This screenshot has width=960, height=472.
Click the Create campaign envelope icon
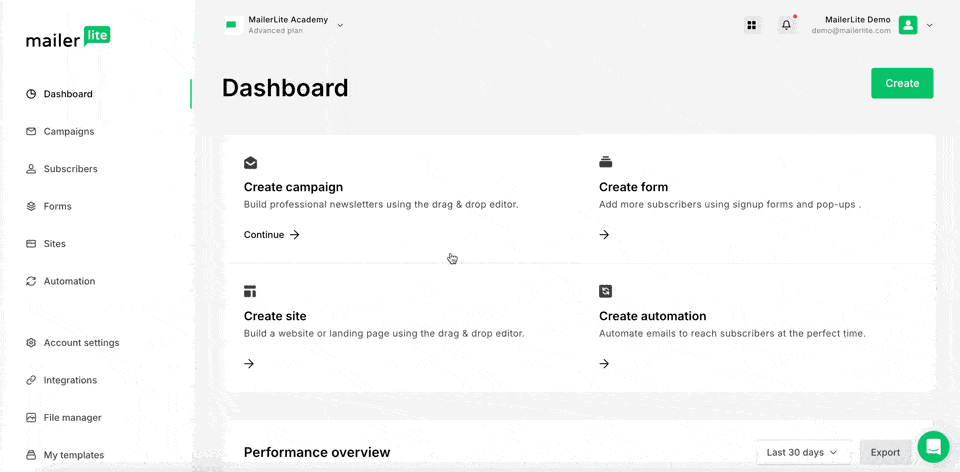(250, 162)
